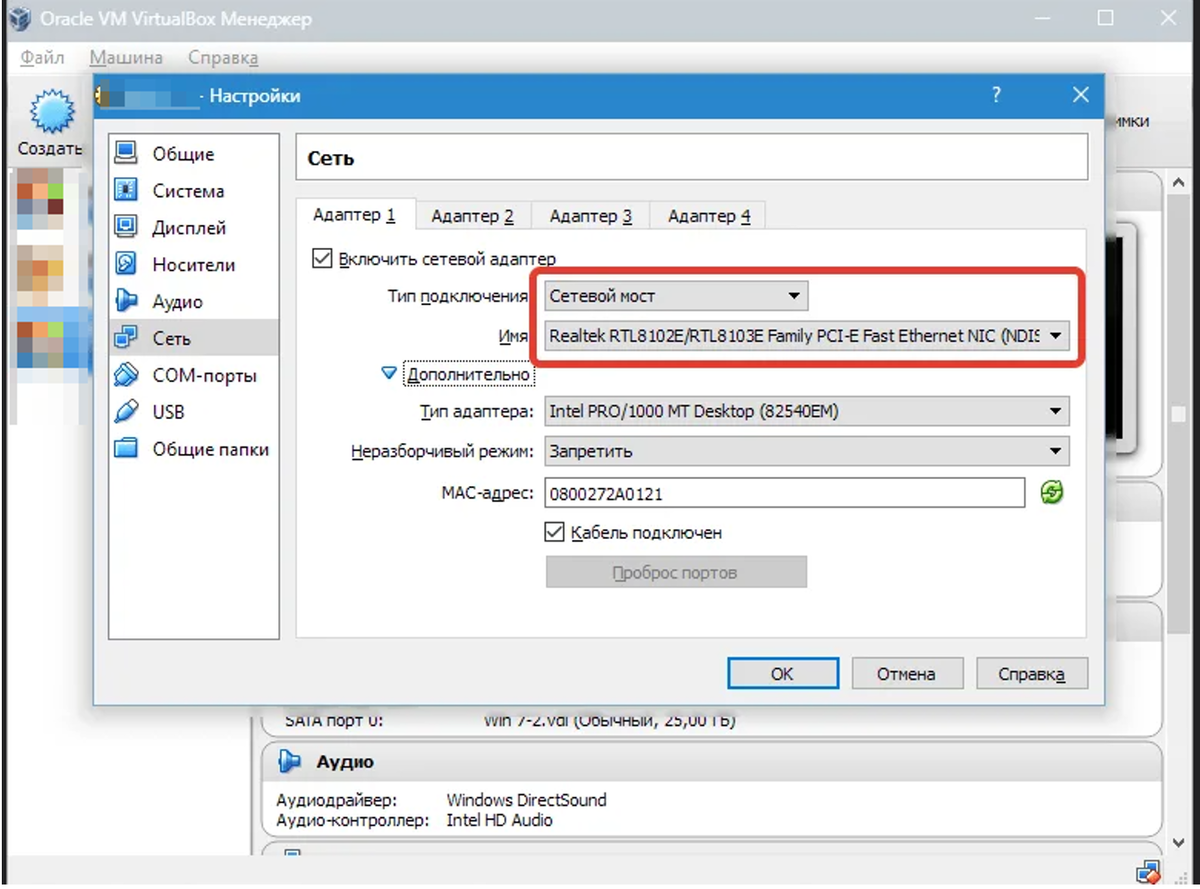Switch to Адаптер 2 tab
The height and width of the screenshot is (889, 1200).
472,215
